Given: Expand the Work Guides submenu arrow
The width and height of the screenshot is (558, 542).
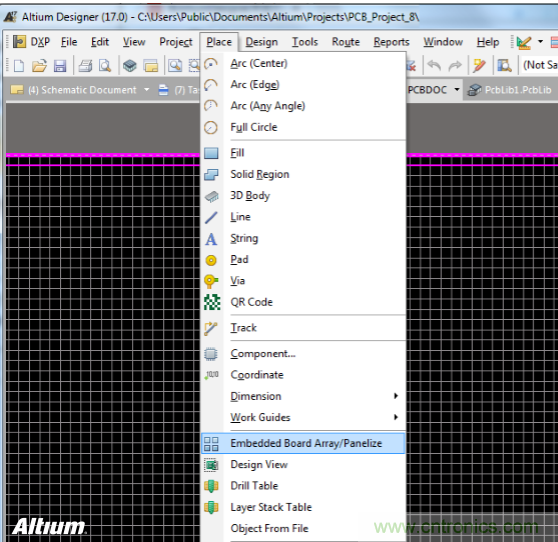Looking at the screenshot, I should coord(396,417).
